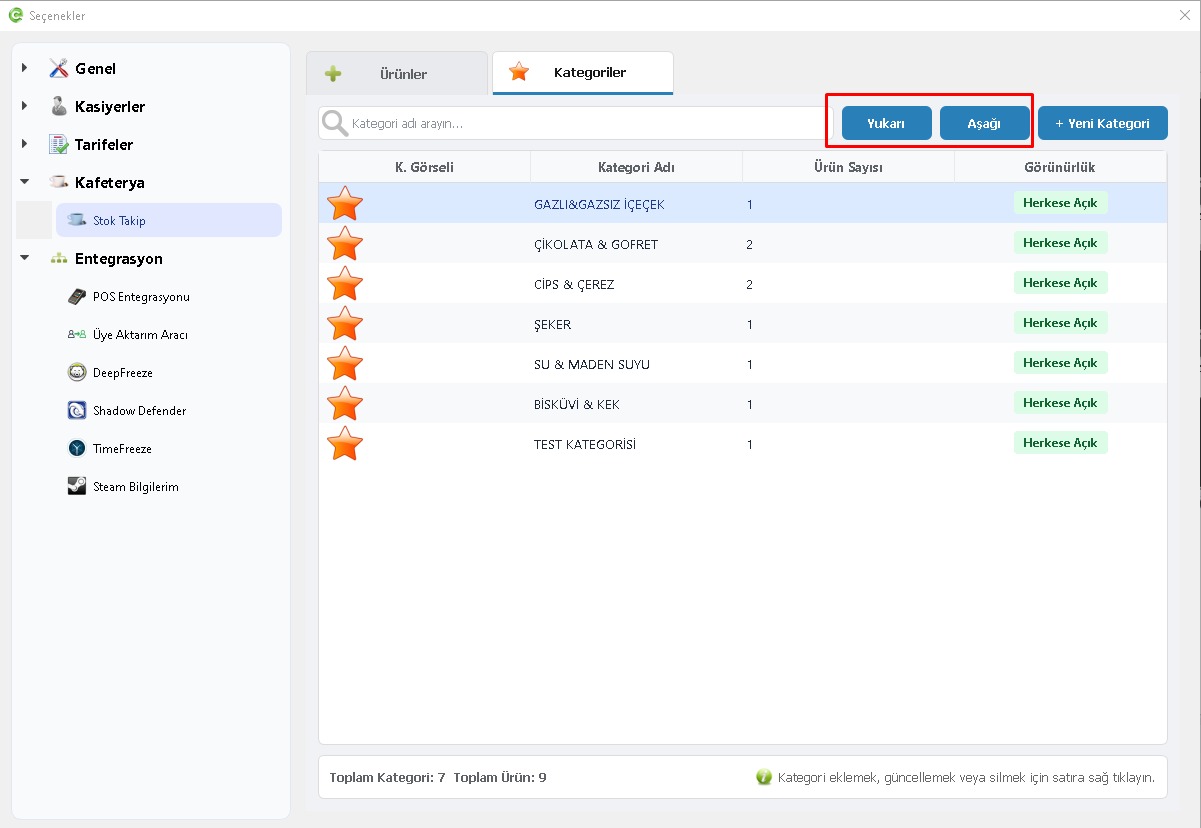
Task: Switch to the Ürünler tab
Action: (397, 73)
